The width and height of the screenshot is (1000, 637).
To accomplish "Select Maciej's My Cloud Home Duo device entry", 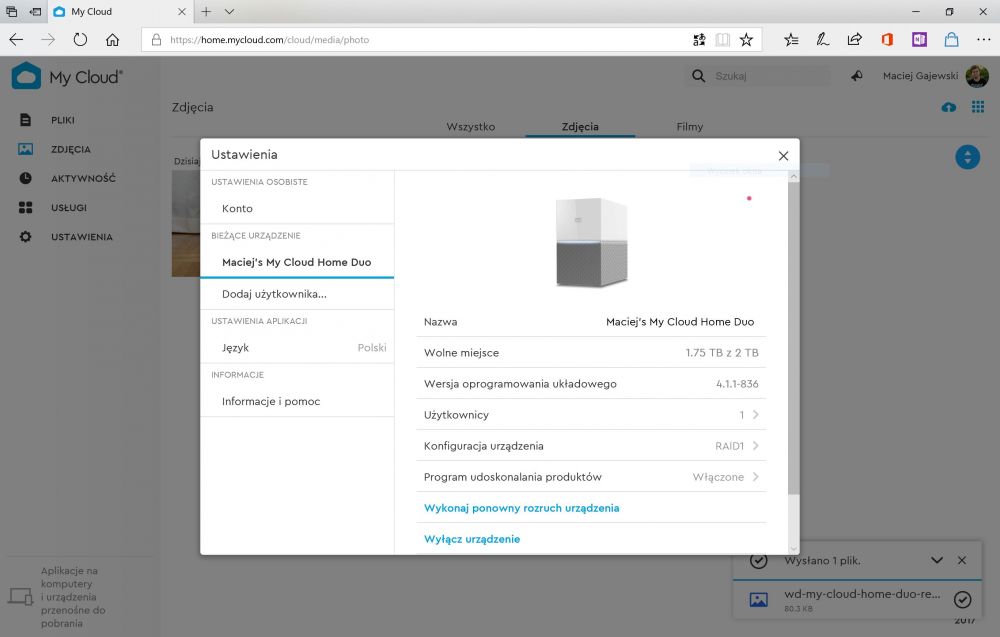I will [297, 262].
